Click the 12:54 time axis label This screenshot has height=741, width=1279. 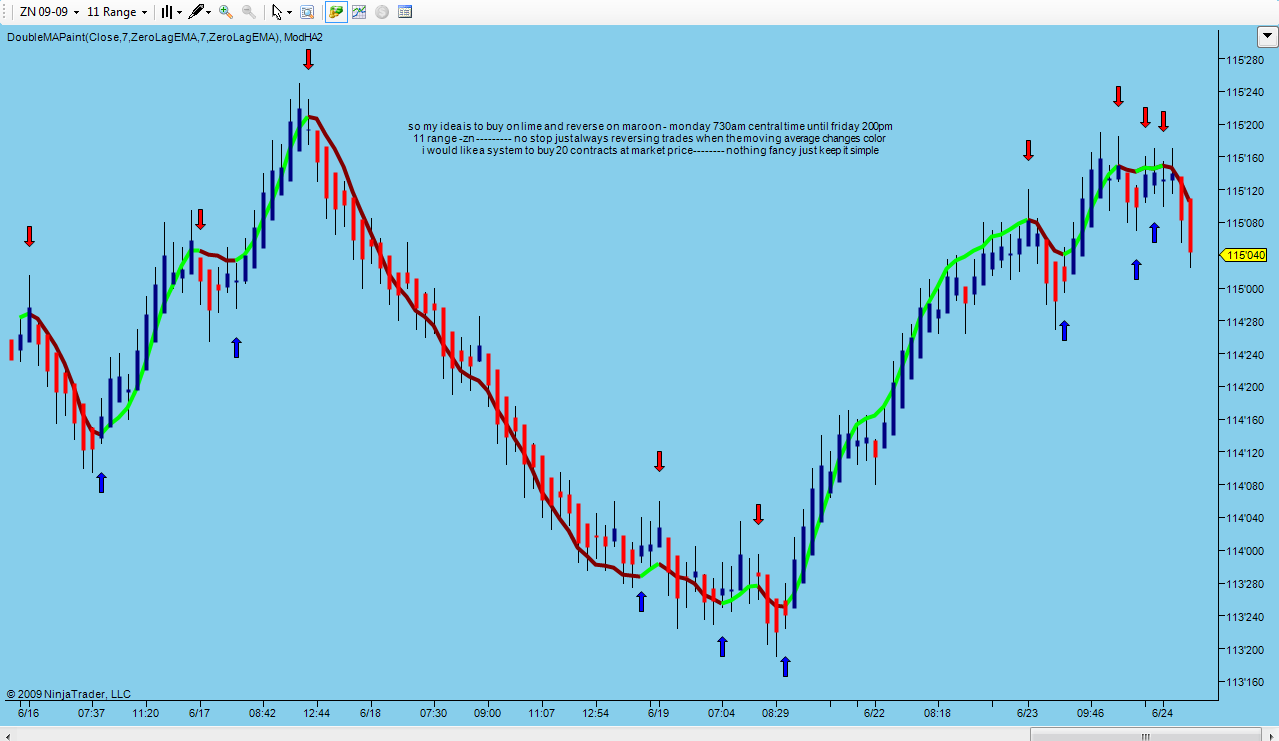click(595, 713)
